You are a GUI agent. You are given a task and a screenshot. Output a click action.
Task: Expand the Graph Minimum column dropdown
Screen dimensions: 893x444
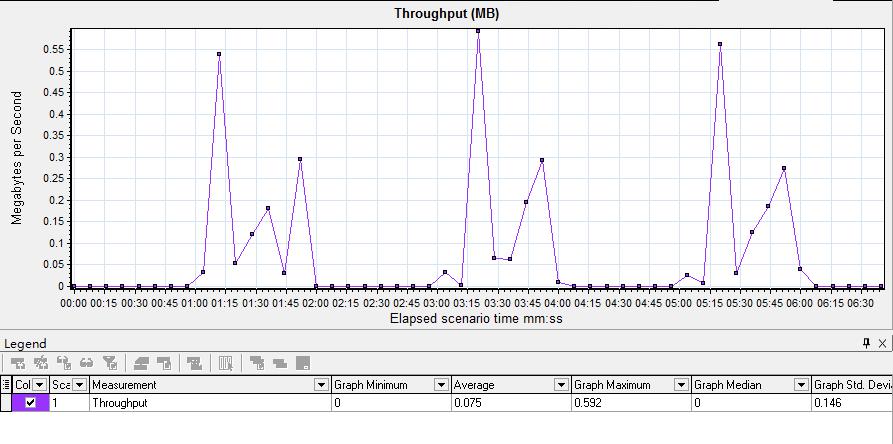tap(440, 385)
